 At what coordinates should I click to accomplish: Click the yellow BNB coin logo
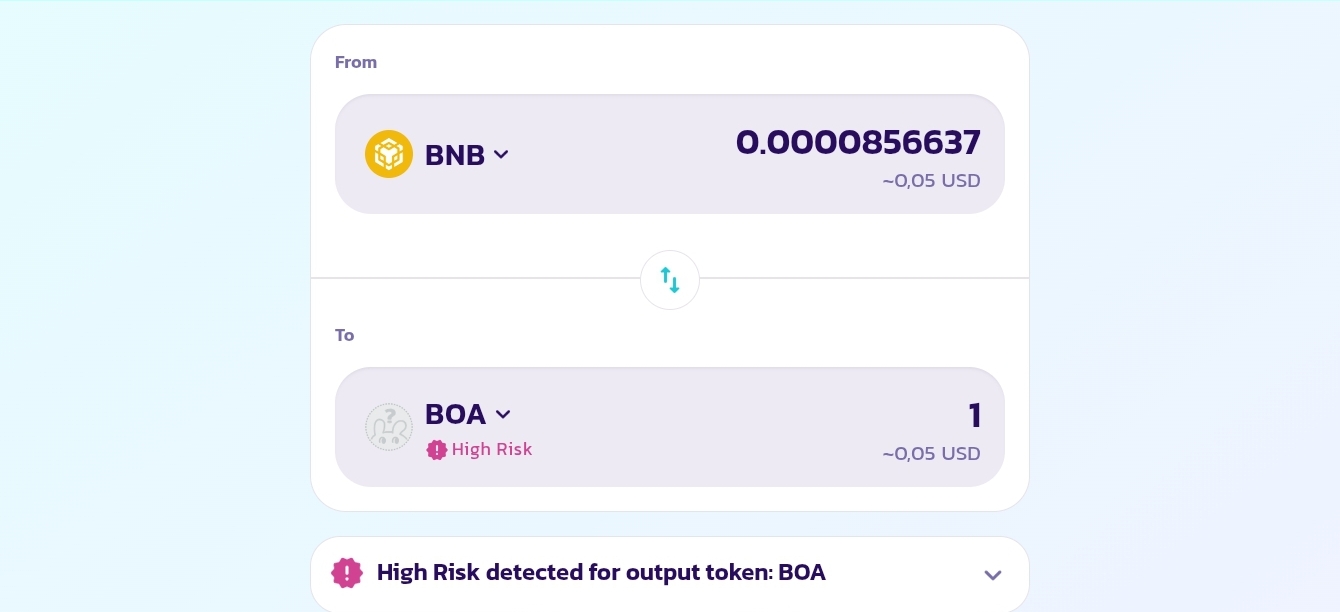389,154
